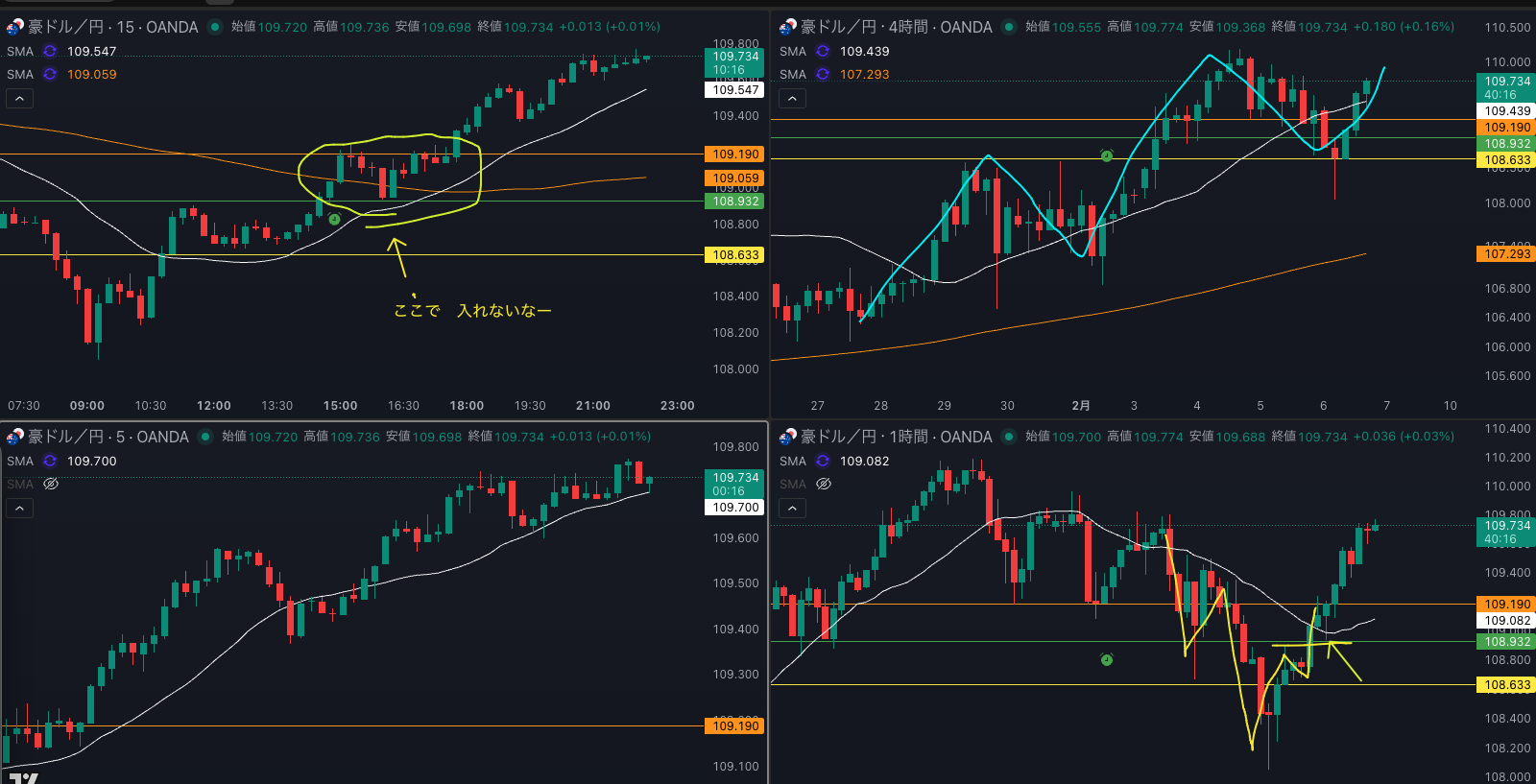The width and height of the screenshot is (1536, 784).
Task: Click the market status dot on 5-minute chart
Action: coord(205,437)
